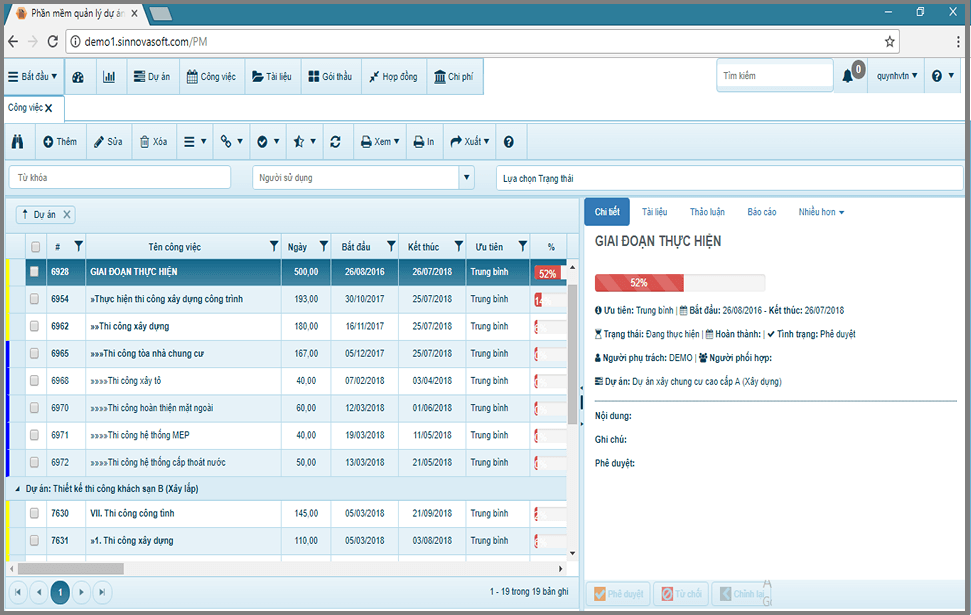971x615 pixels.
Task: Click the Sửa edit button
Action: (x=108, y=142)
